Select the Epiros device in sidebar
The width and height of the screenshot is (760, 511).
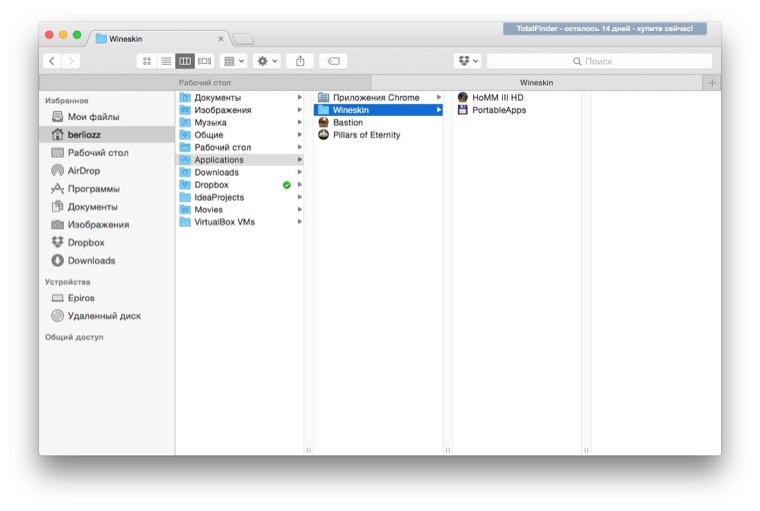(107, 298)
